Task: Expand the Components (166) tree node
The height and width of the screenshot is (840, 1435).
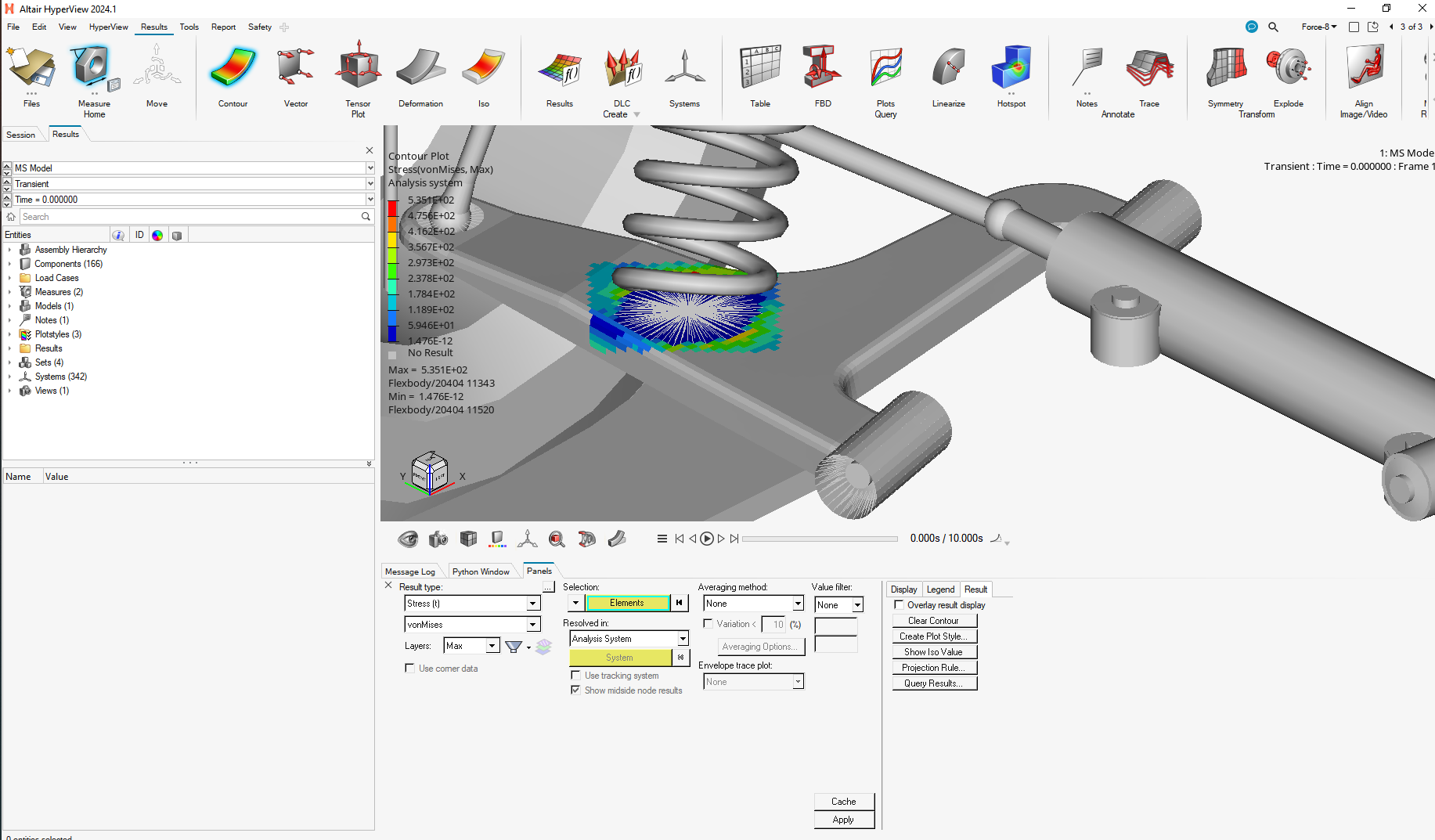Action: pyautogui.click(x=9, y=264)
